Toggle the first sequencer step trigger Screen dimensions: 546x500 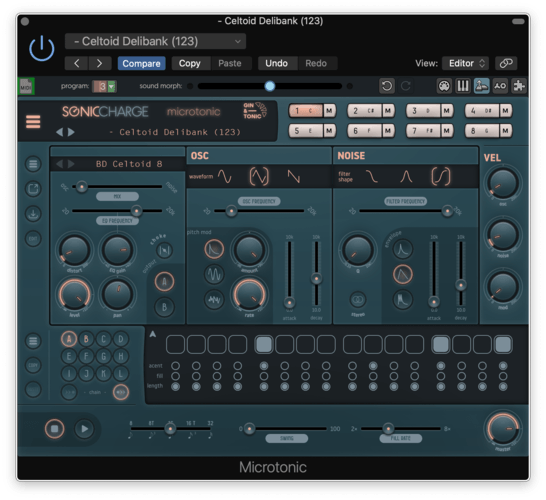[175, 344]
